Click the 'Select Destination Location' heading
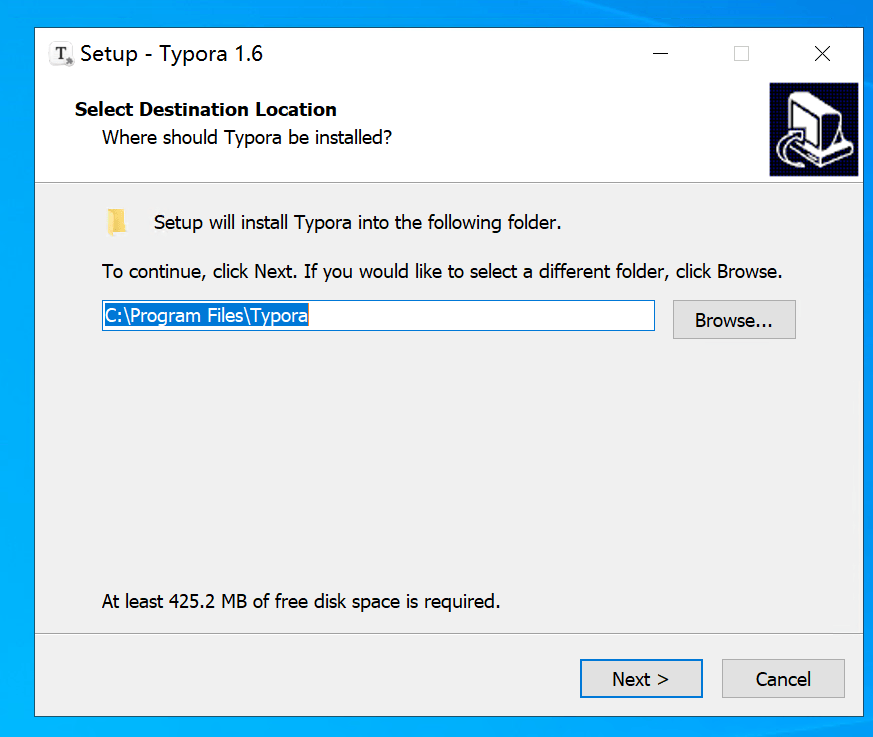Image resolution: width=873 pixels, height=737 pixels. [205, 109]
